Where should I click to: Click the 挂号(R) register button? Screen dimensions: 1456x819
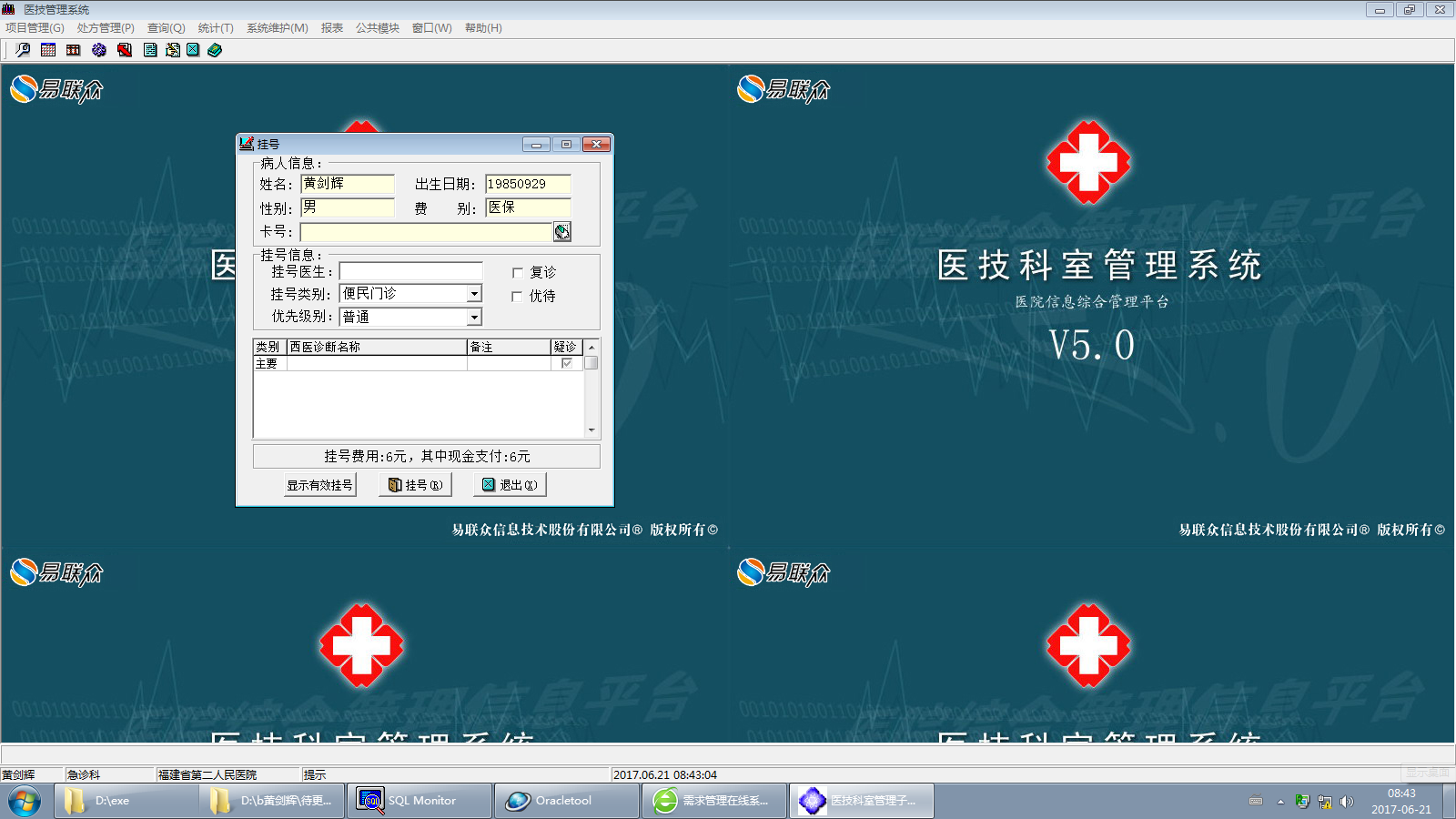(415, 485)
